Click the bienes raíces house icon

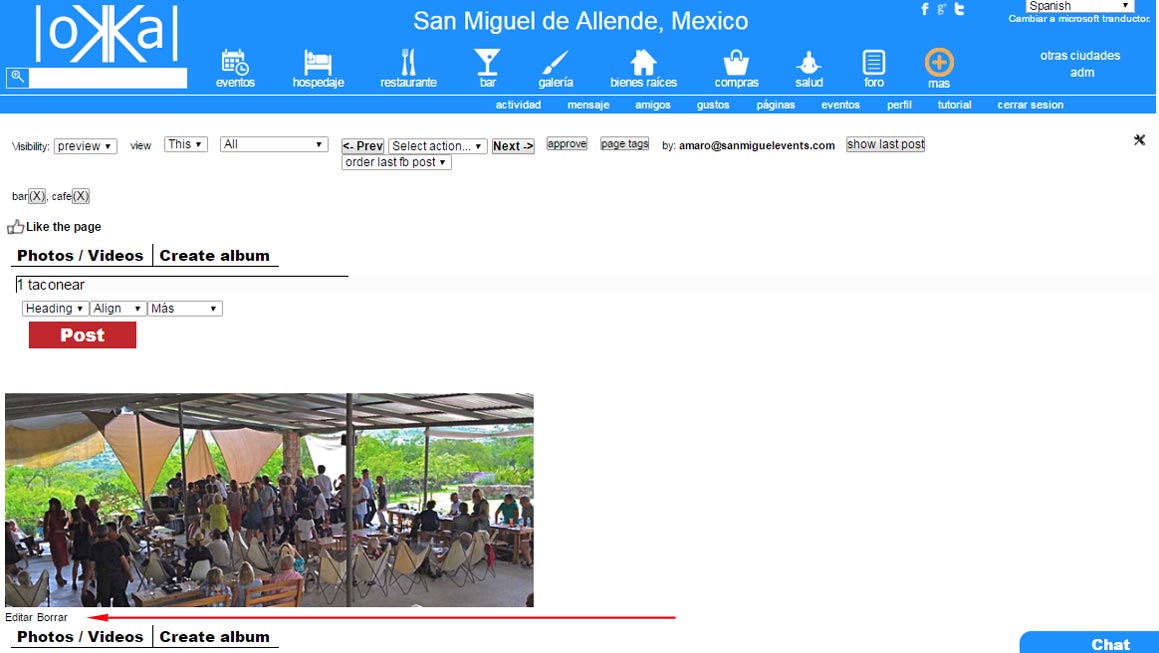click(x=643, y=62)
